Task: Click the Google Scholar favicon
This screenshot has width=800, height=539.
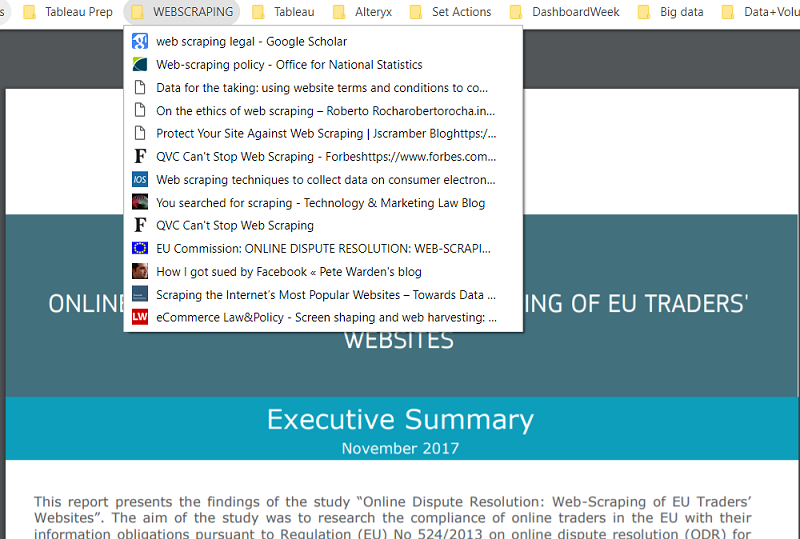Action: (x=140, y=41)
